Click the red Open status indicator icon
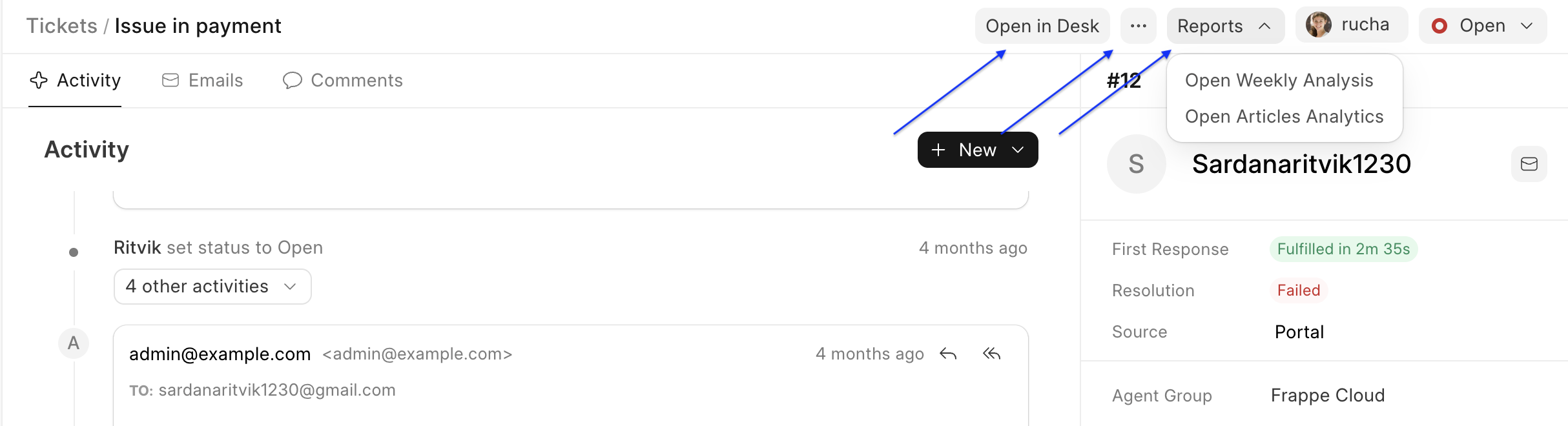This screenshot has height=426, width=1568. tap(1439, 26)
